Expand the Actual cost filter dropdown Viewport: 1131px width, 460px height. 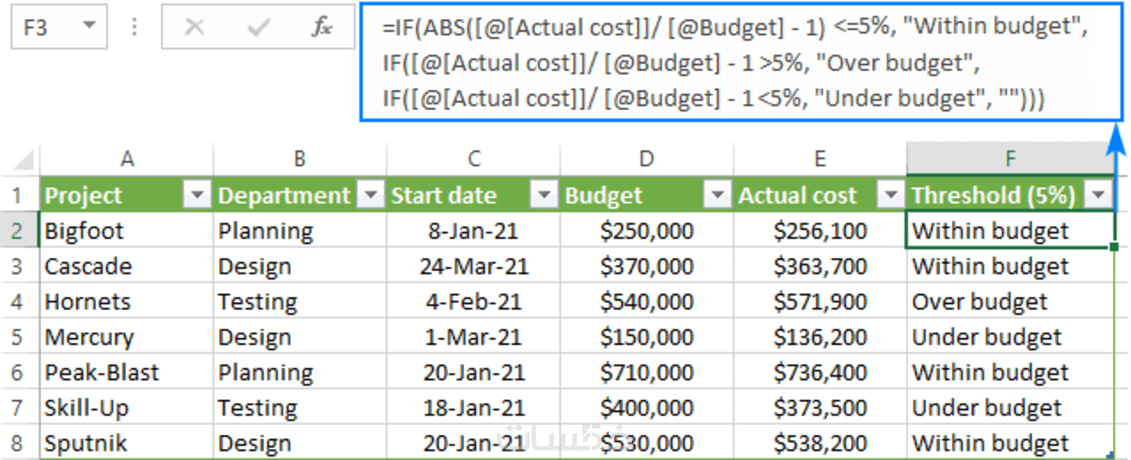[x=890, y=195]
